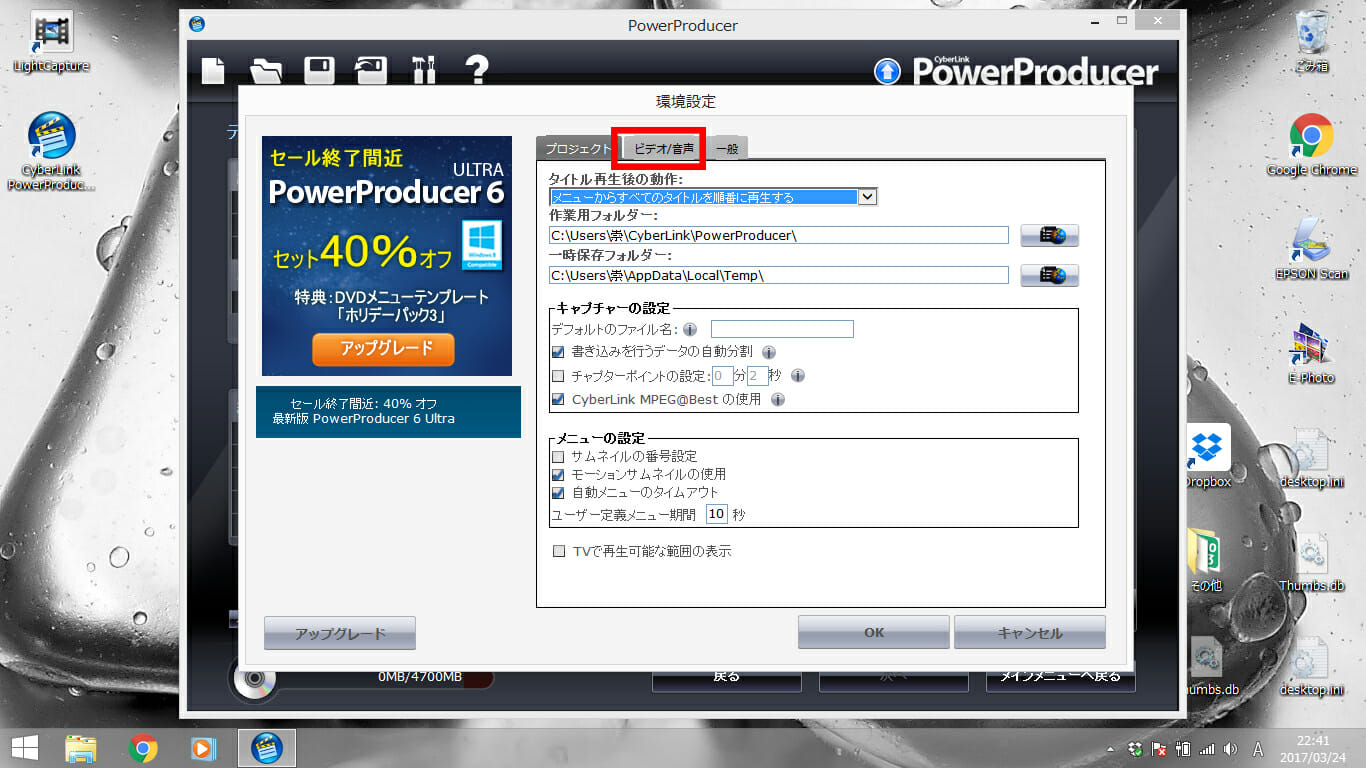The image size is (1366, 768).
Task: Show info for 書き込みを行うデータの自動分割
Action: (x=769, y=352)
